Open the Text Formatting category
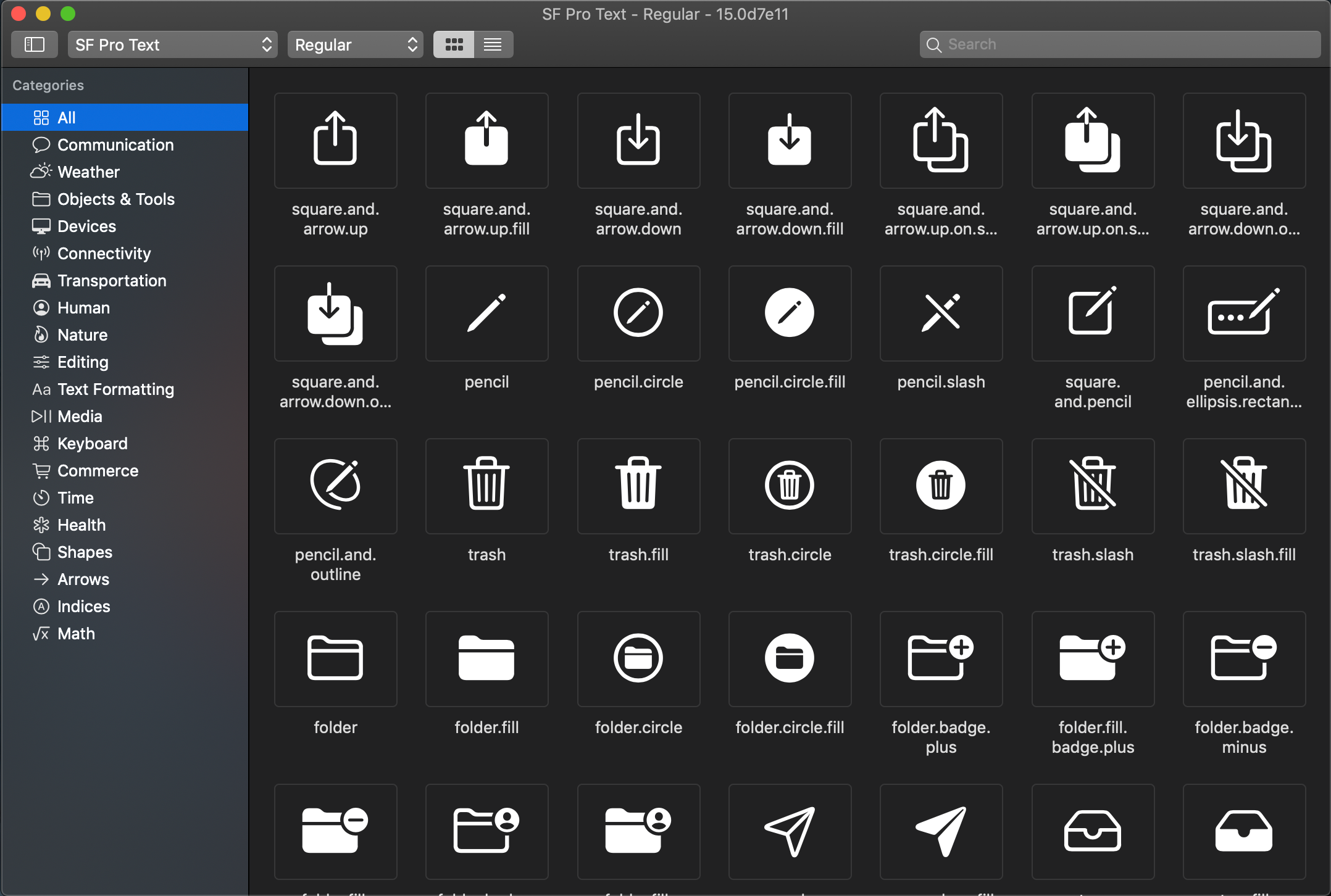Image resolution: width=1331 pixels, height=896 pixels. click(x=115, y=389)
